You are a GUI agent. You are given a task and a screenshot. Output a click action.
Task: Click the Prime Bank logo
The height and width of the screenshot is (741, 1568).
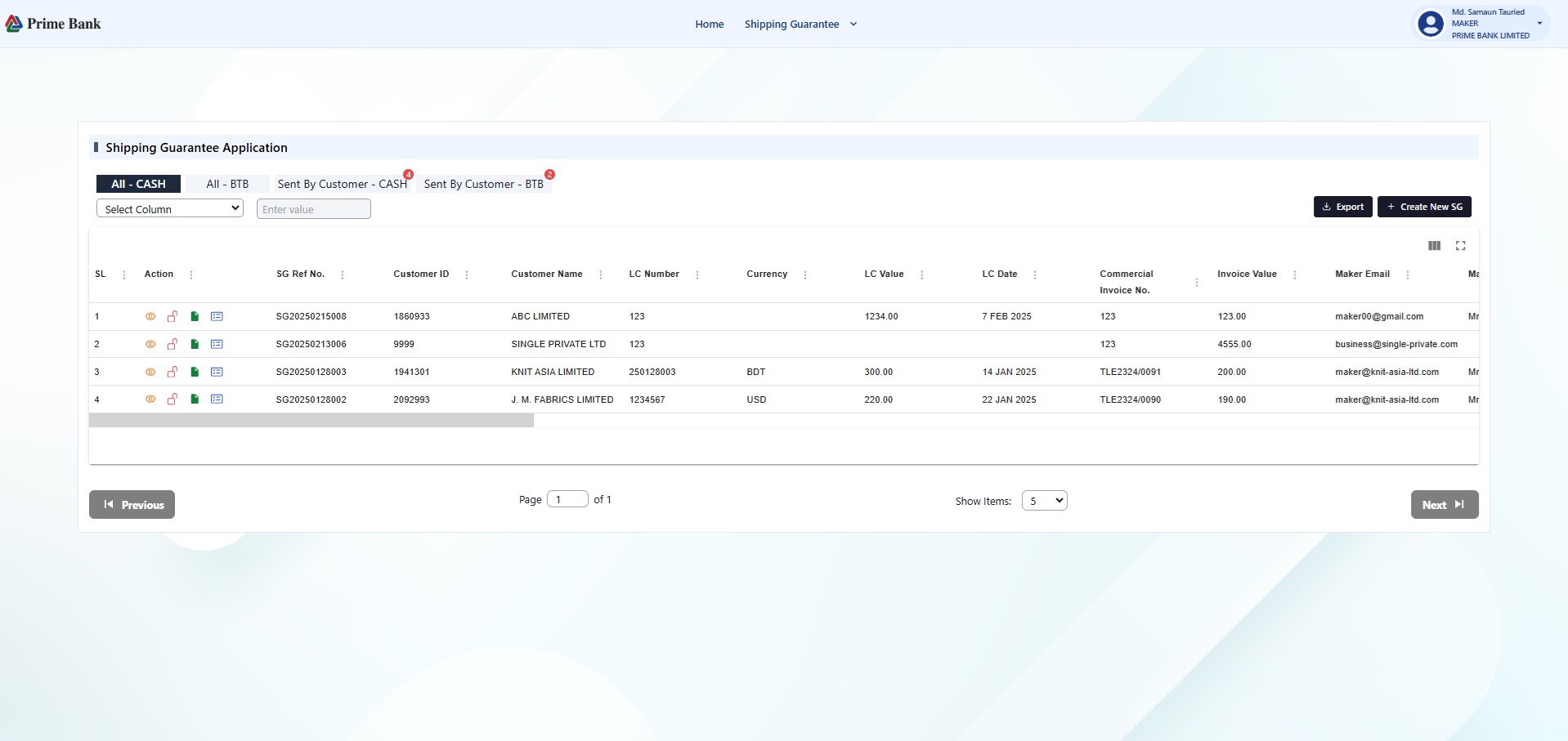pyautogui.click(x=53, y=24)
